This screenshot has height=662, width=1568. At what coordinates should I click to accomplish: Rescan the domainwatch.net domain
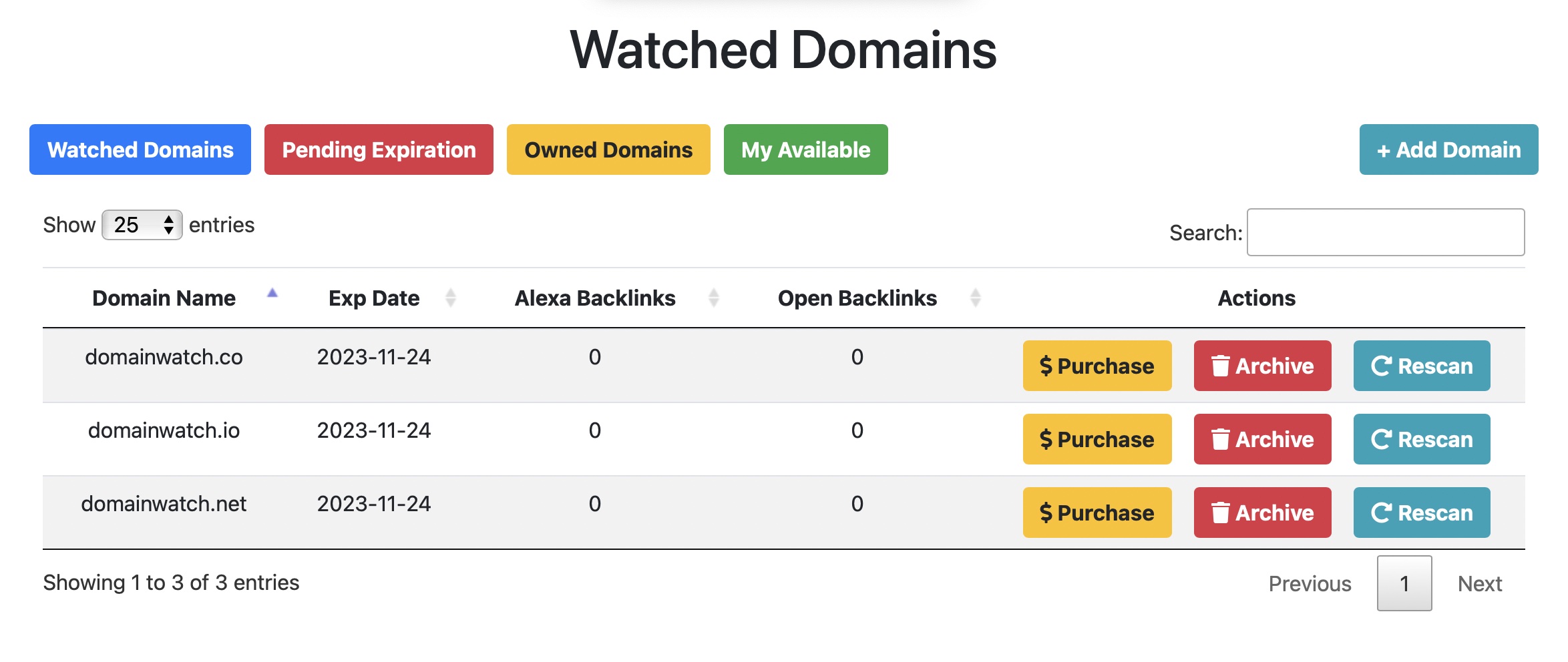click(1421, 513)
